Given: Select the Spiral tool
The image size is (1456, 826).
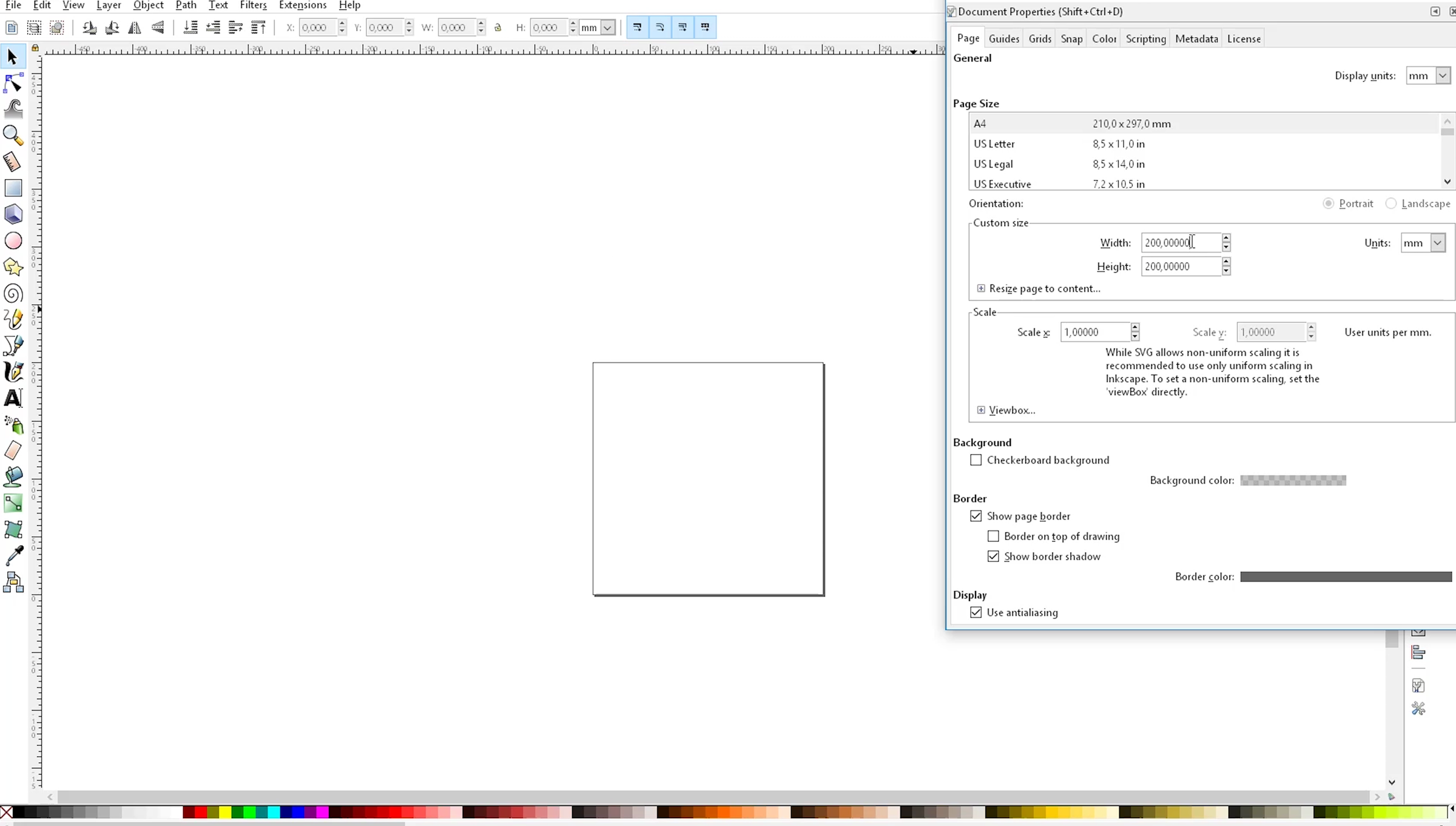Looking at the screenshot, I should point(13,294).
